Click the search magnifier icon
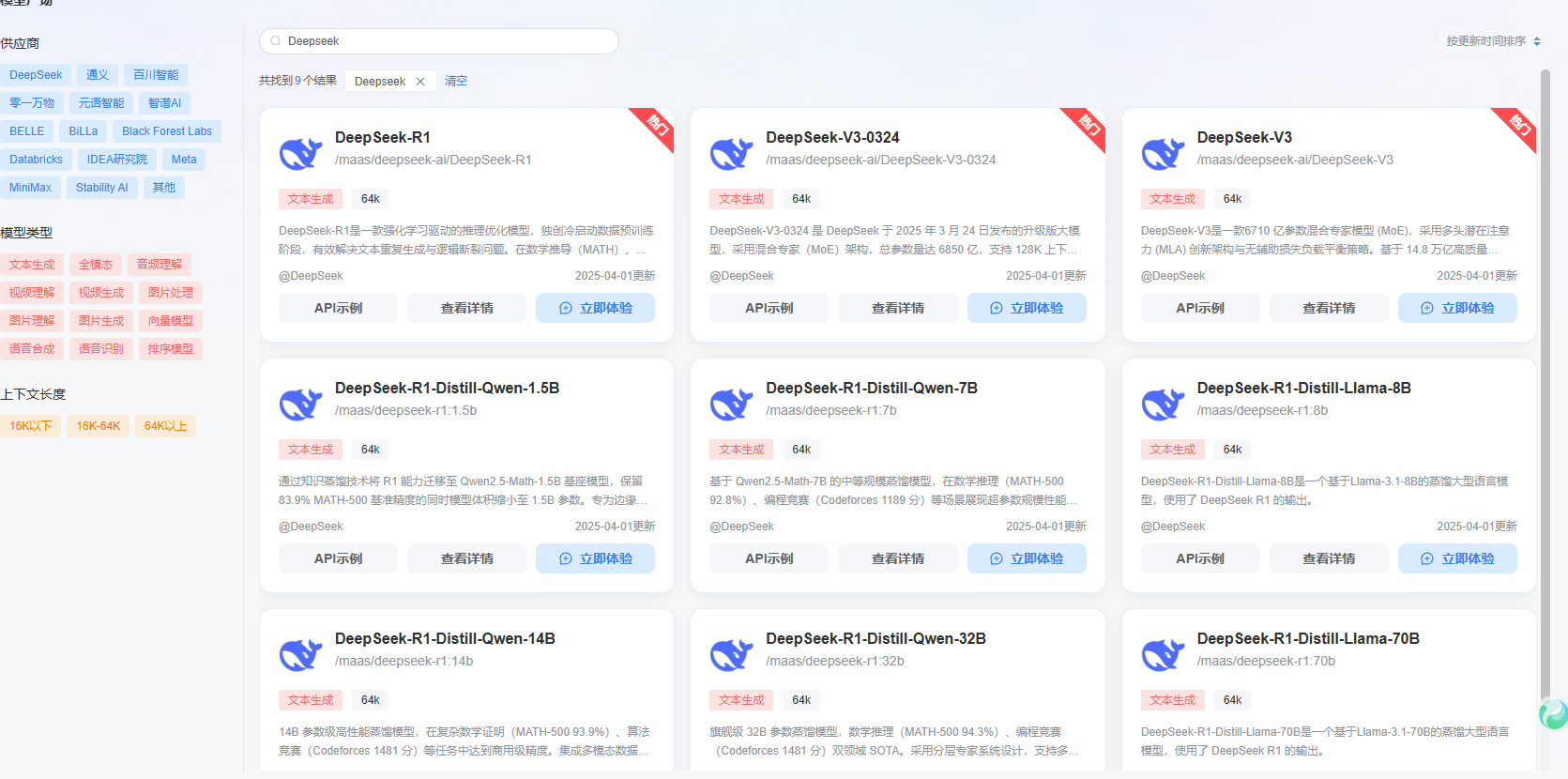The width and height of the screenshot is (1568, 779). click(x=275, y=41)
